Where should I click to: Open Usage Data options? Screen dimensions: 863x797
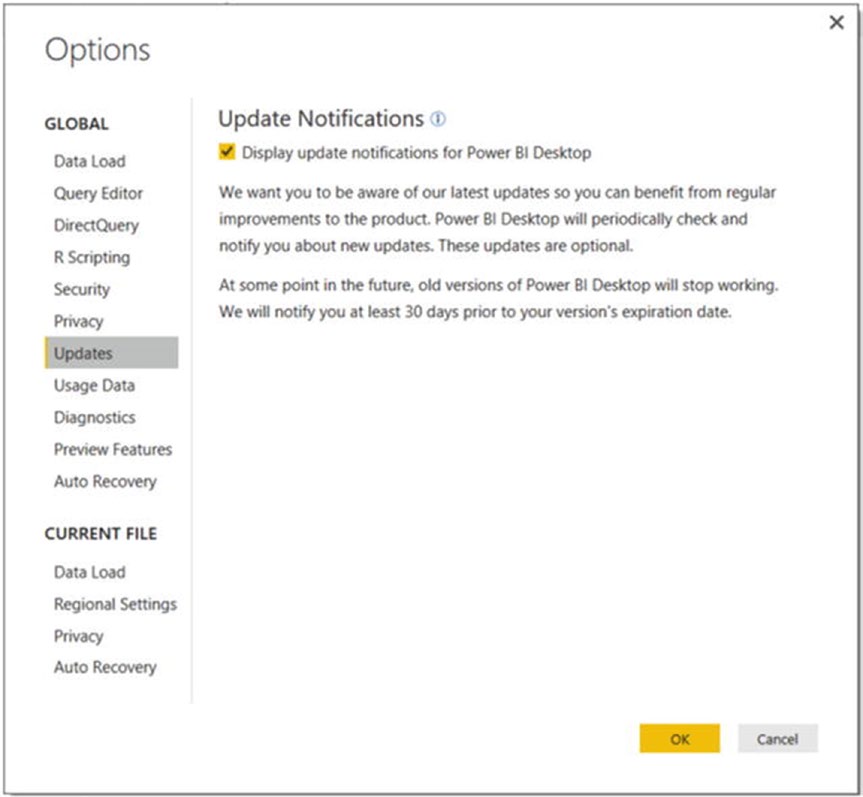[95, 386]
